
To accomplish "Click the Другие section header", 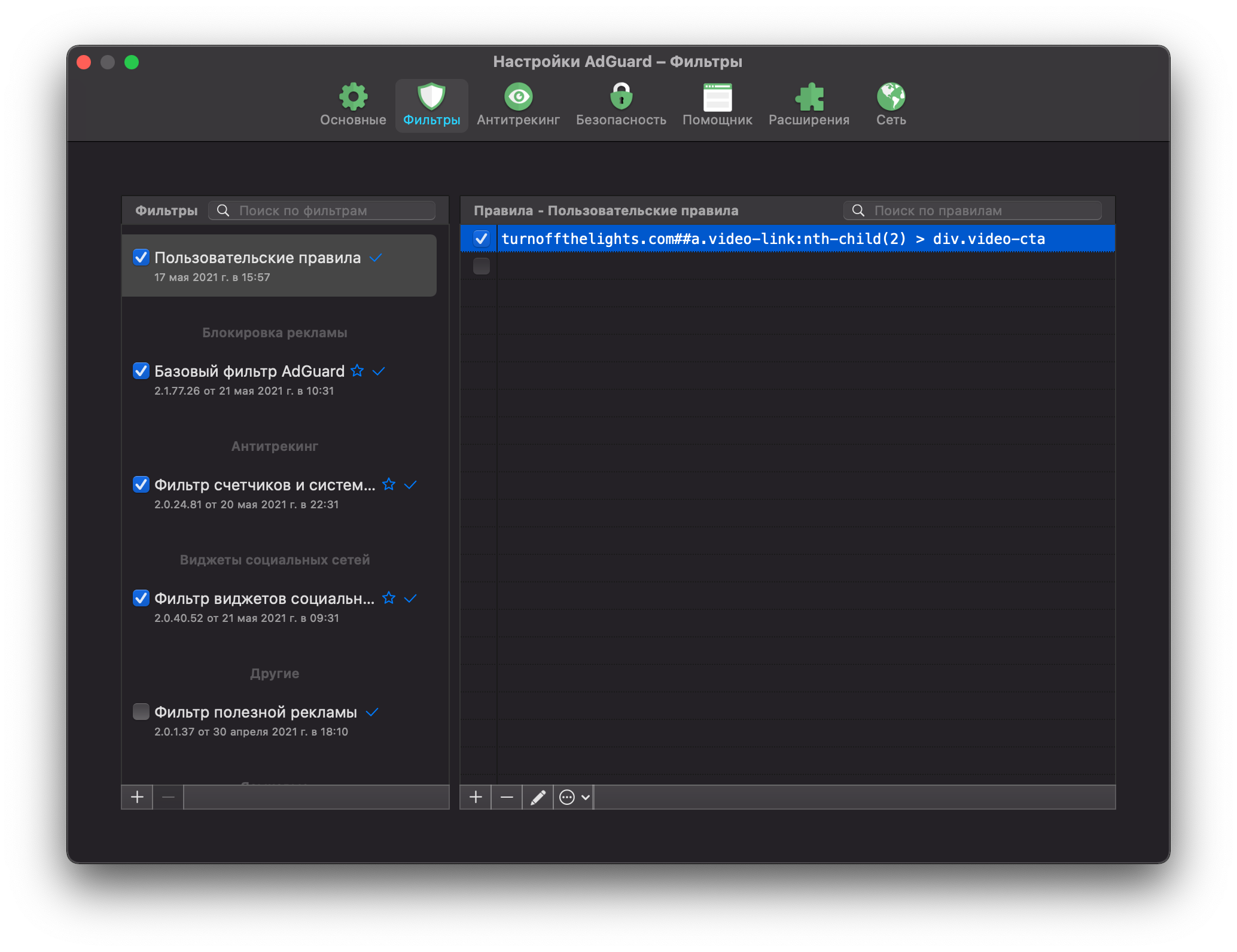I will coord(275,673).
